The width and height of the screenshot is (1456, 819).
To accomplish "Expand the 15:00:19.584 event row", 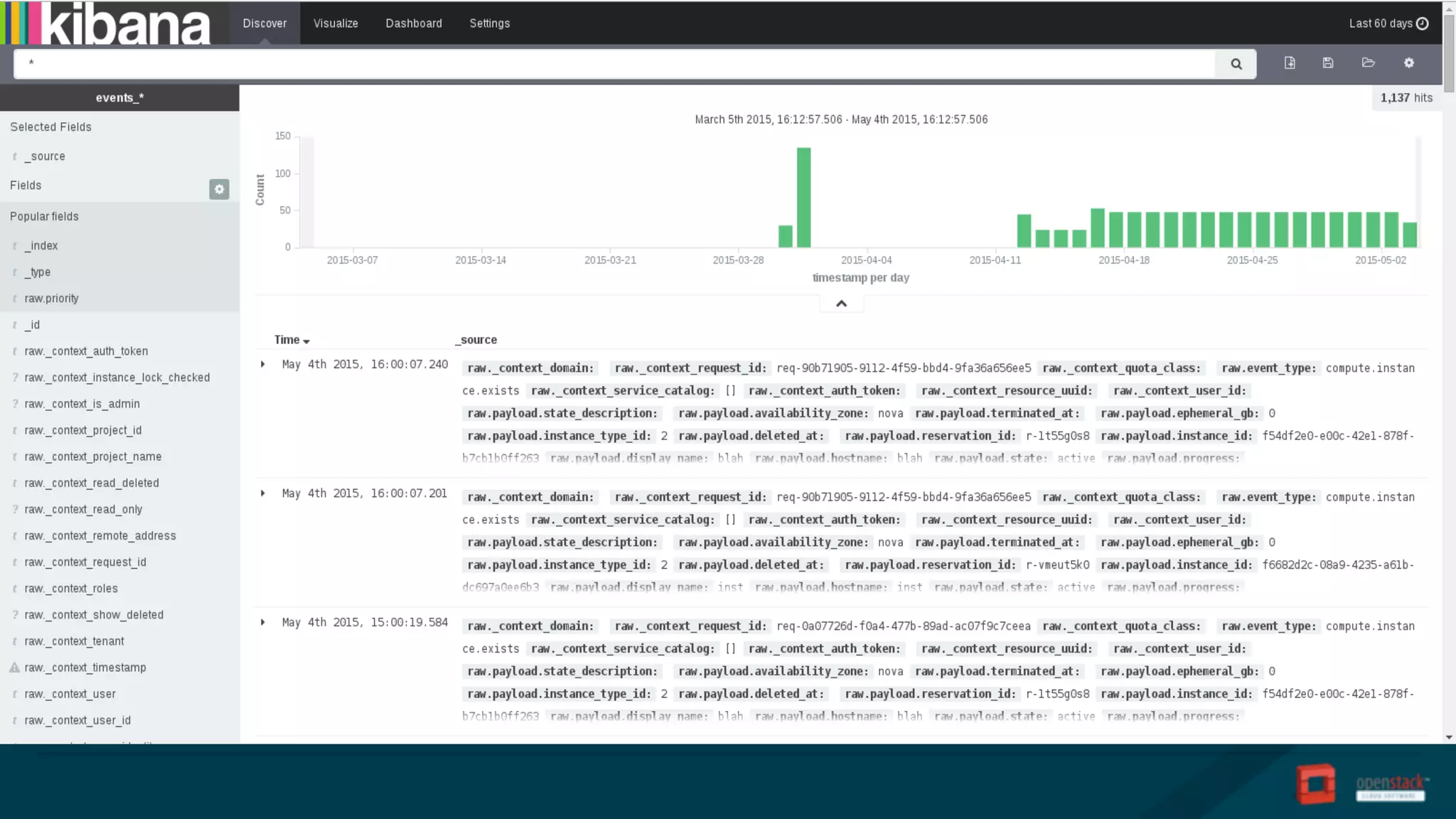I will 263,623.
